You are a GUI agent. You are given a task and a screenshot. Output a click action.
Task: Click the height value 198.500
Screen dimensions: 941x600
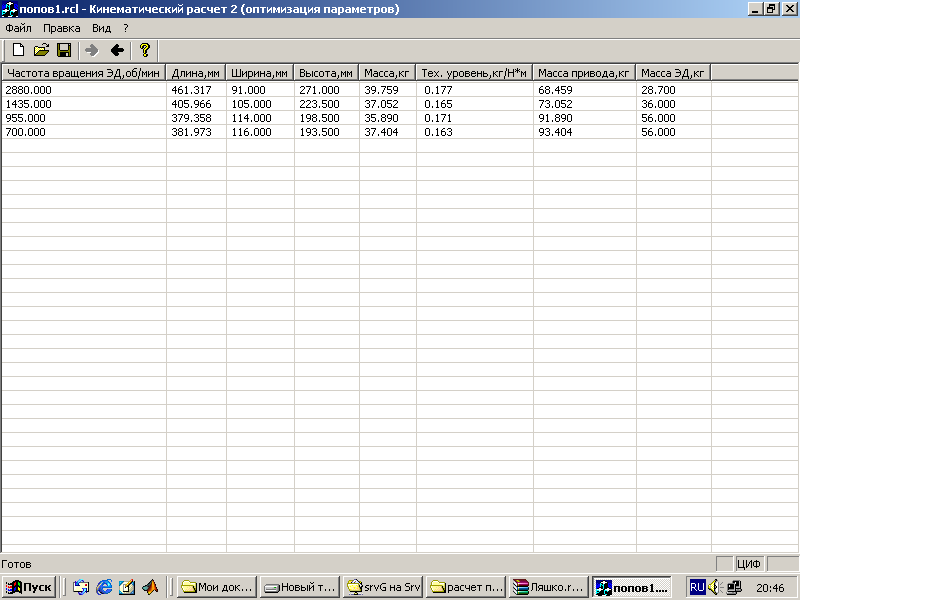(319, 118)
